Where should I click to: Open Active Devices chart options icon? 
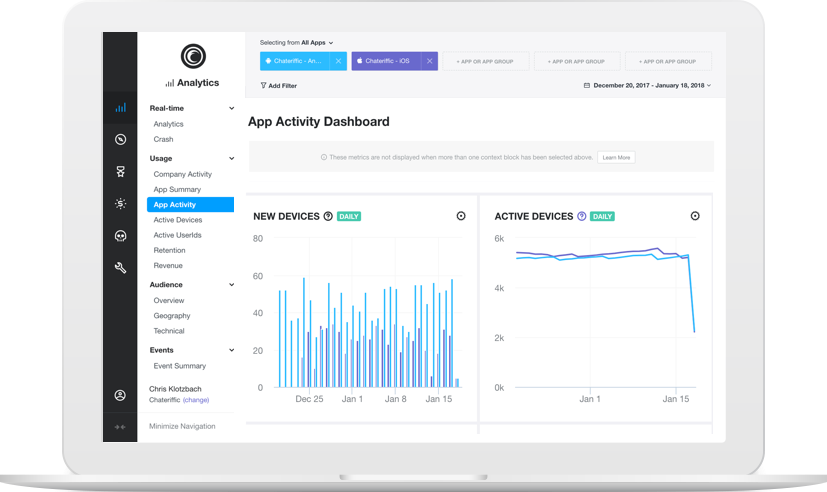tap(695, 216)
